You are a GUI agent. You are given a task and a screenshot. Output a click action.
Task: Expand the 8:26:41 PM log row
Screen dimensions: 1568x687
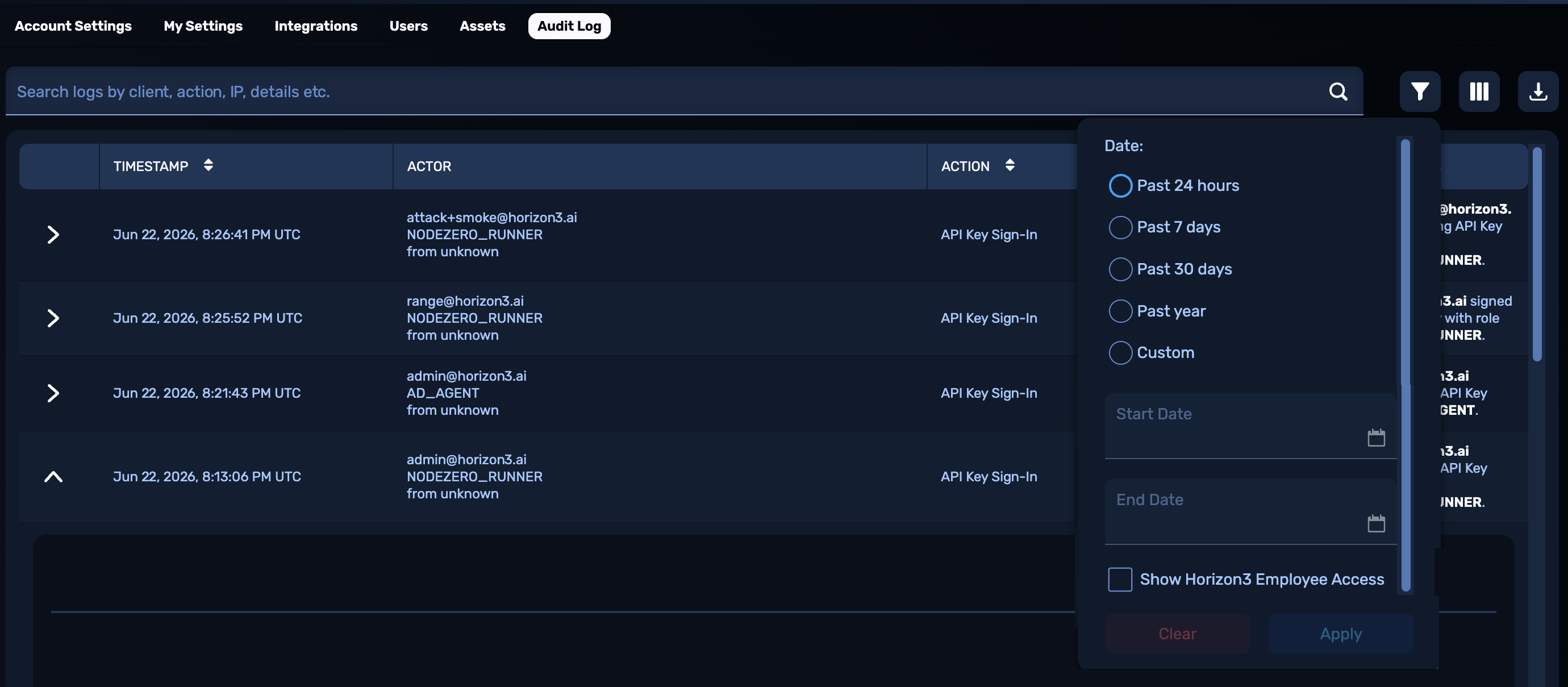tap(53, 235)
